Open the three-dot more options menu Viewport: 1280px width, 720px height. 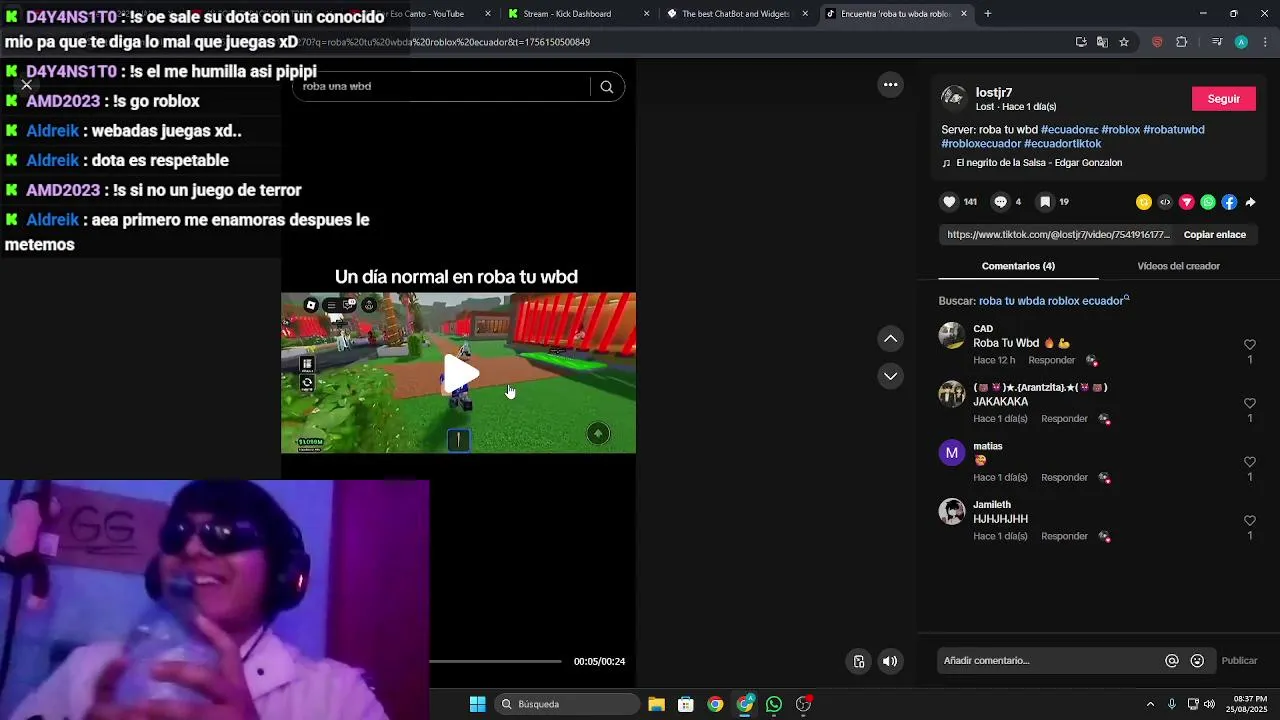(890, 85)
